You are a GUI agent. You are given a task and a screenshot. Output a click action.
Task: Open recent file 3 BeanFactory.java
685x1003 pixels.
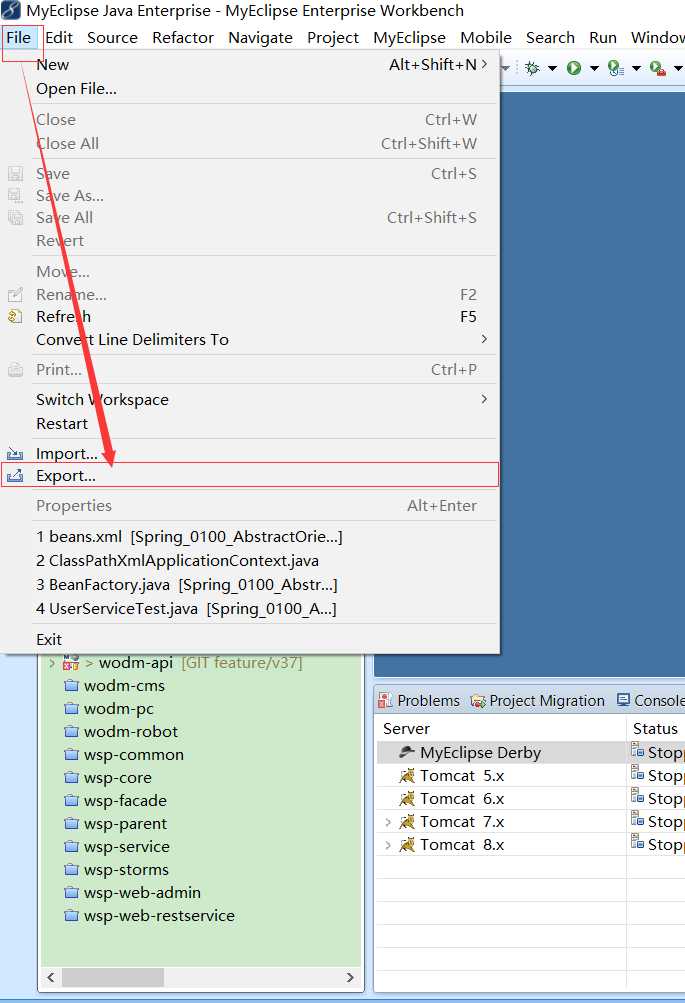point(249,585)
